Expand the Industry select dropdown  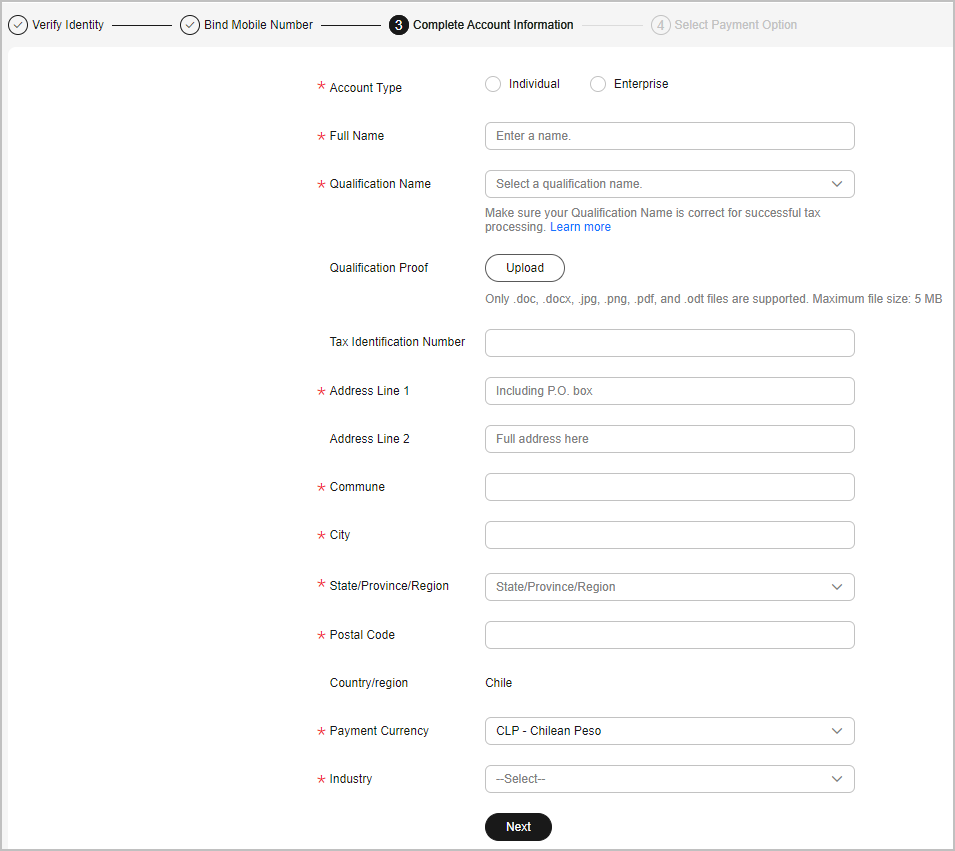(x=669, y=779)
